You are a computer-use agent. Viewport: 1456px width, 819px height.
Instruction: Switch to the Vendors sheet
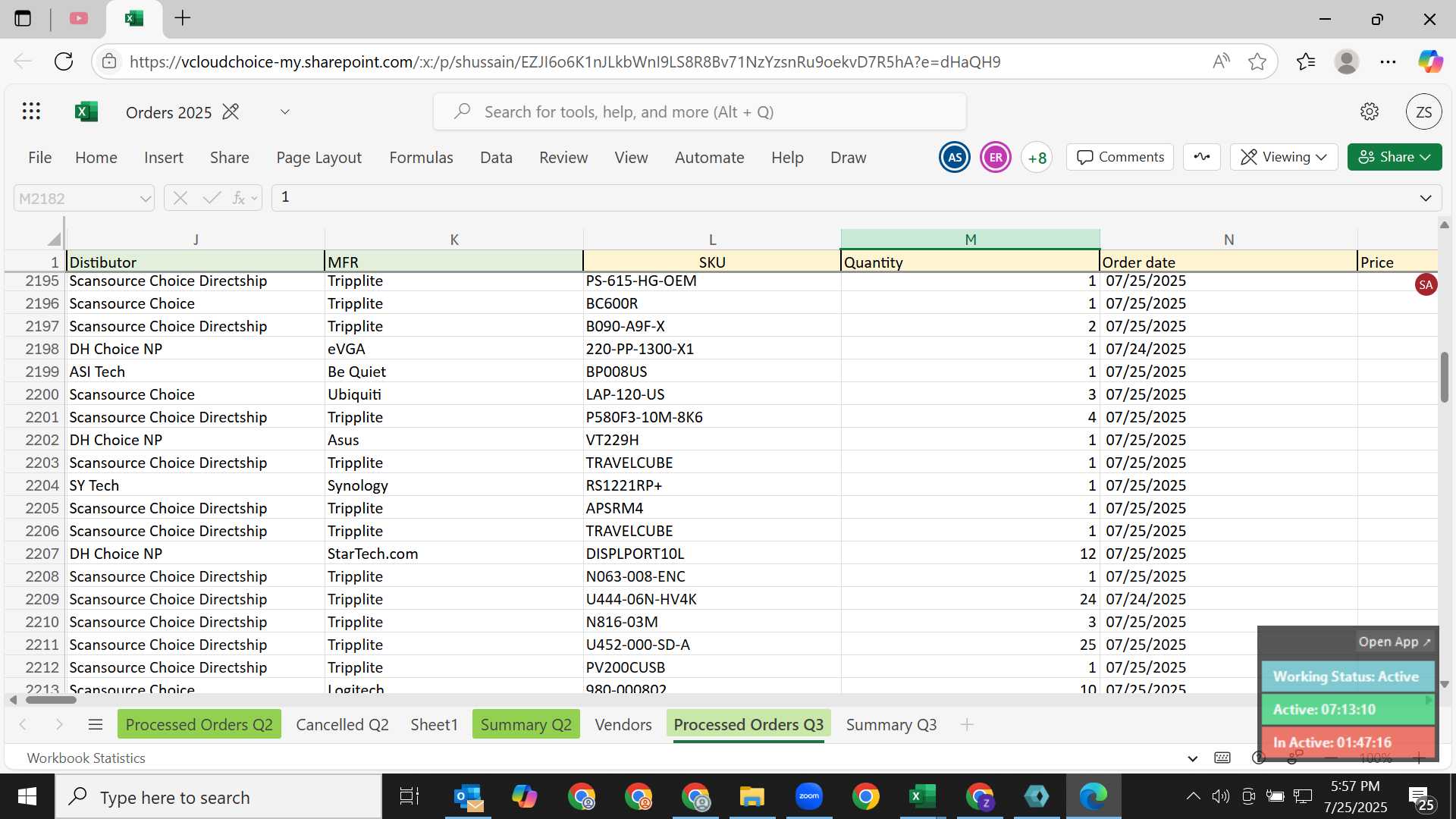coord(623,724)
